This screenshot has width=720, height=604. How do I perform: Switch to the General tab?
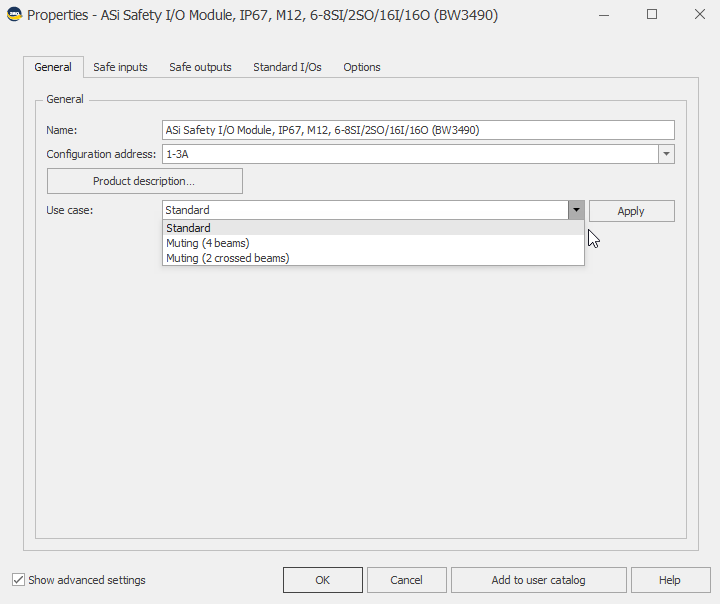pos(53,67)
